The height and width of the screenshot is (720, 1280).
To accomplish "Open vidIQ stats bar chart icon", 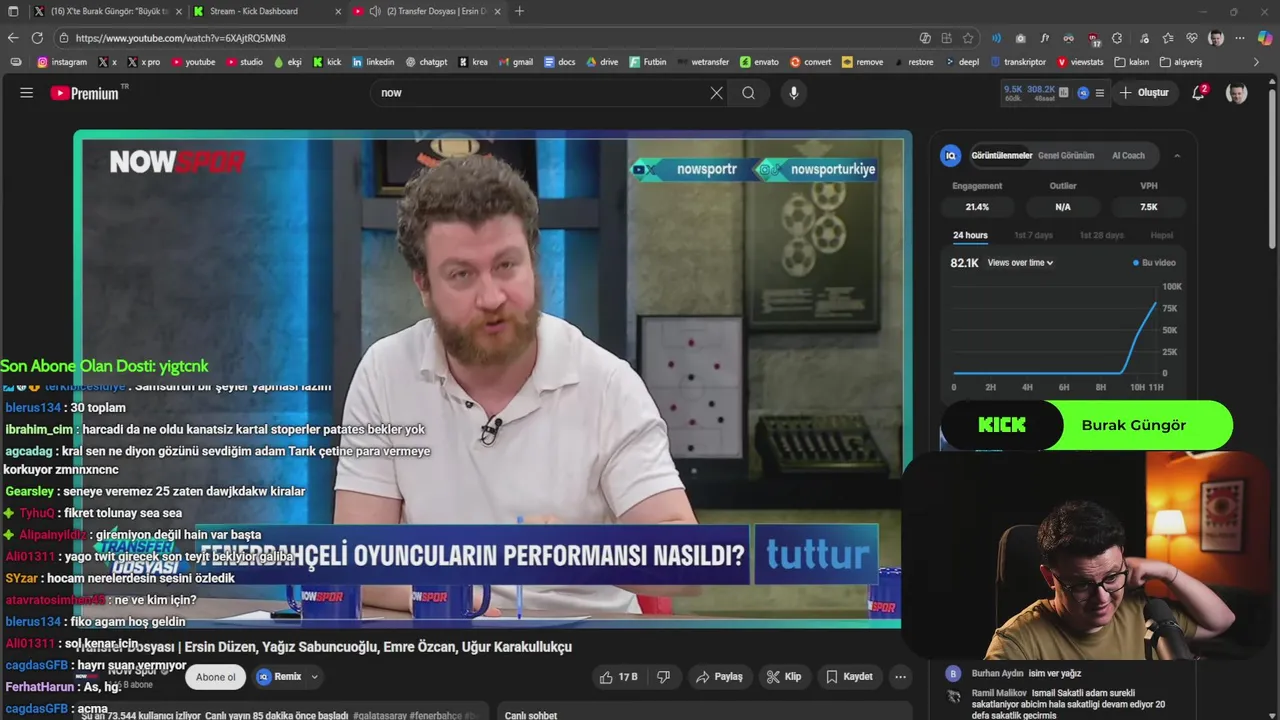I will (x=1065, y=93).
